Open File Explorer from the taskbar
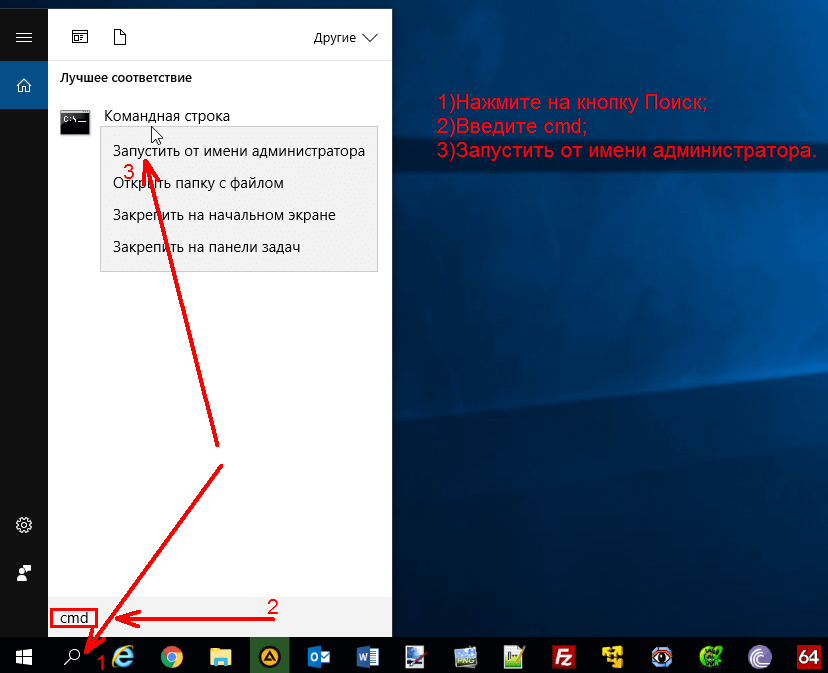 click(221, 656)
